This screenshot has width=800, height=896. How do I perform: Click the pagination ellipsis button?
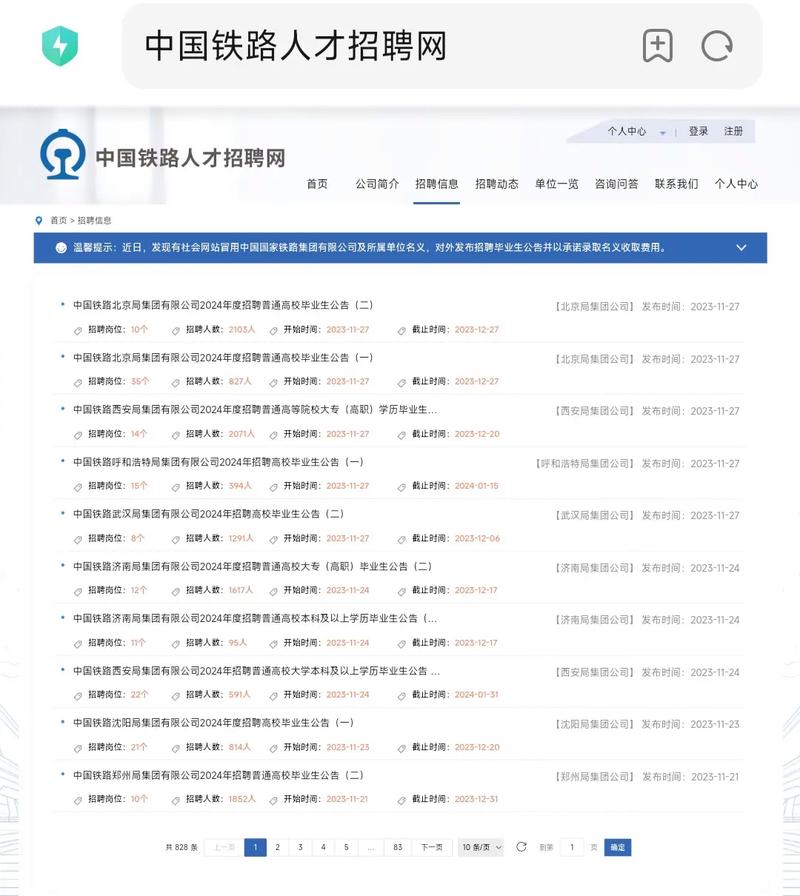(371, 847)
